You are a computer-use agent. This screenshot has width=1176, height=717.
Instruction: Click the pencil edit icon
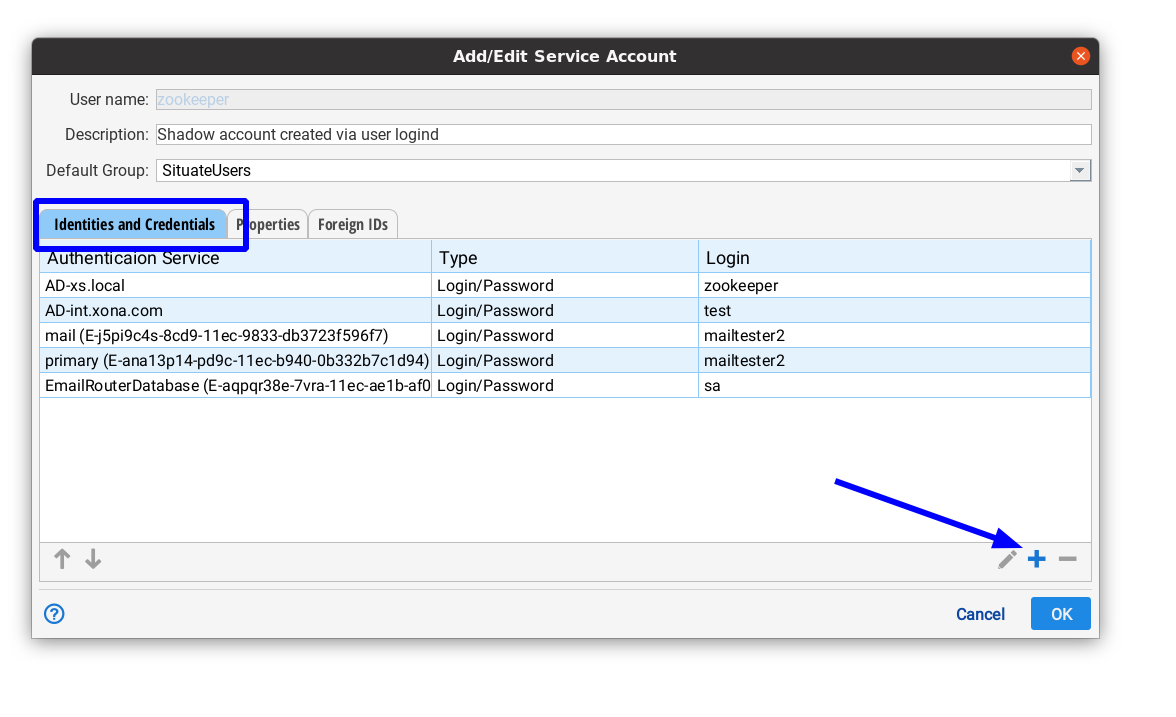(x=1007, y=559)
